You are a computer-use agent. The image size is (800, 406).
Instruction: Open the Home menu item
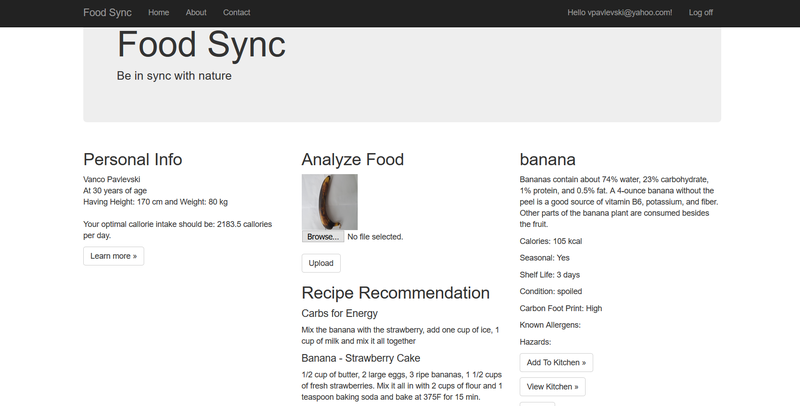[158, 12]
